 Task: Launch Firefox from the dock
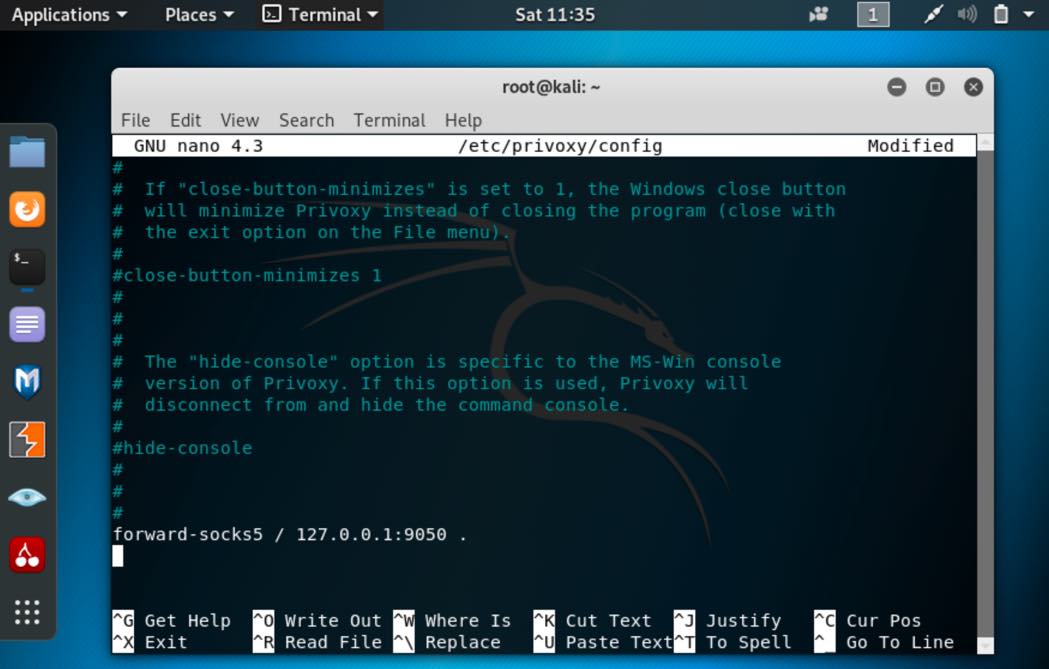click(27, 210)
